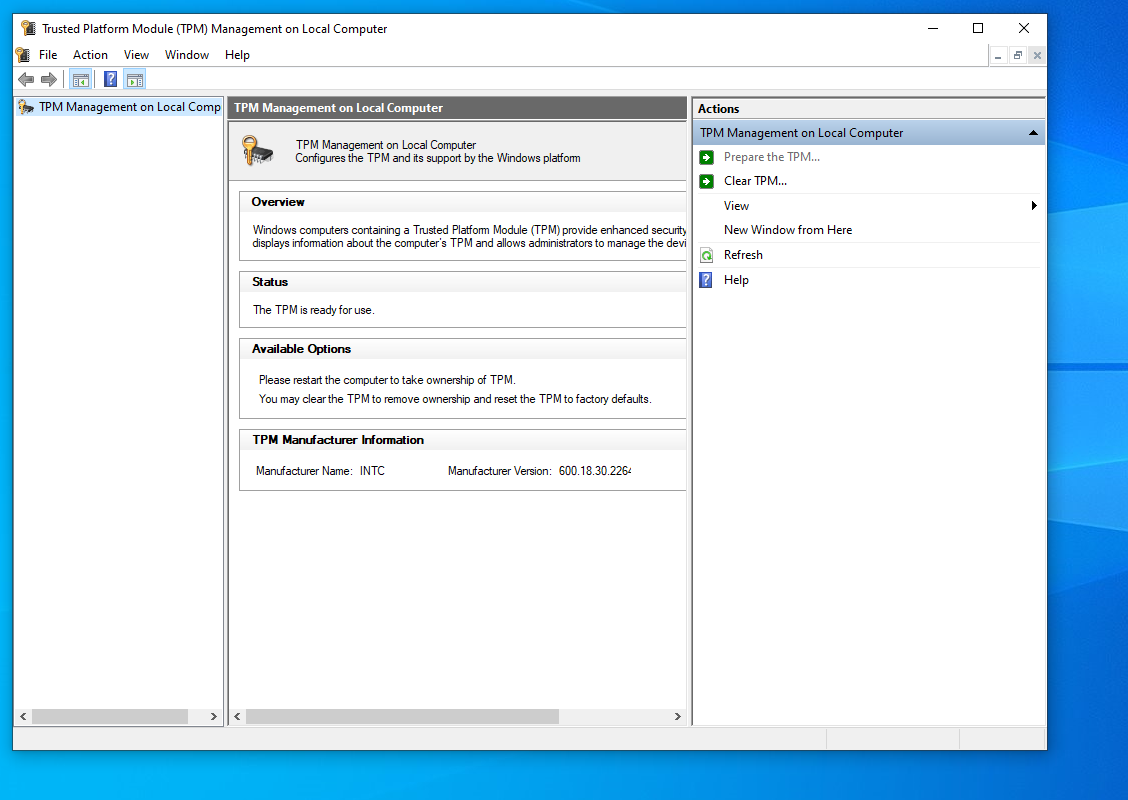The image size is (1128, 800).
Task: Minimize the inner MDI child window
Action: coord(998,55)
